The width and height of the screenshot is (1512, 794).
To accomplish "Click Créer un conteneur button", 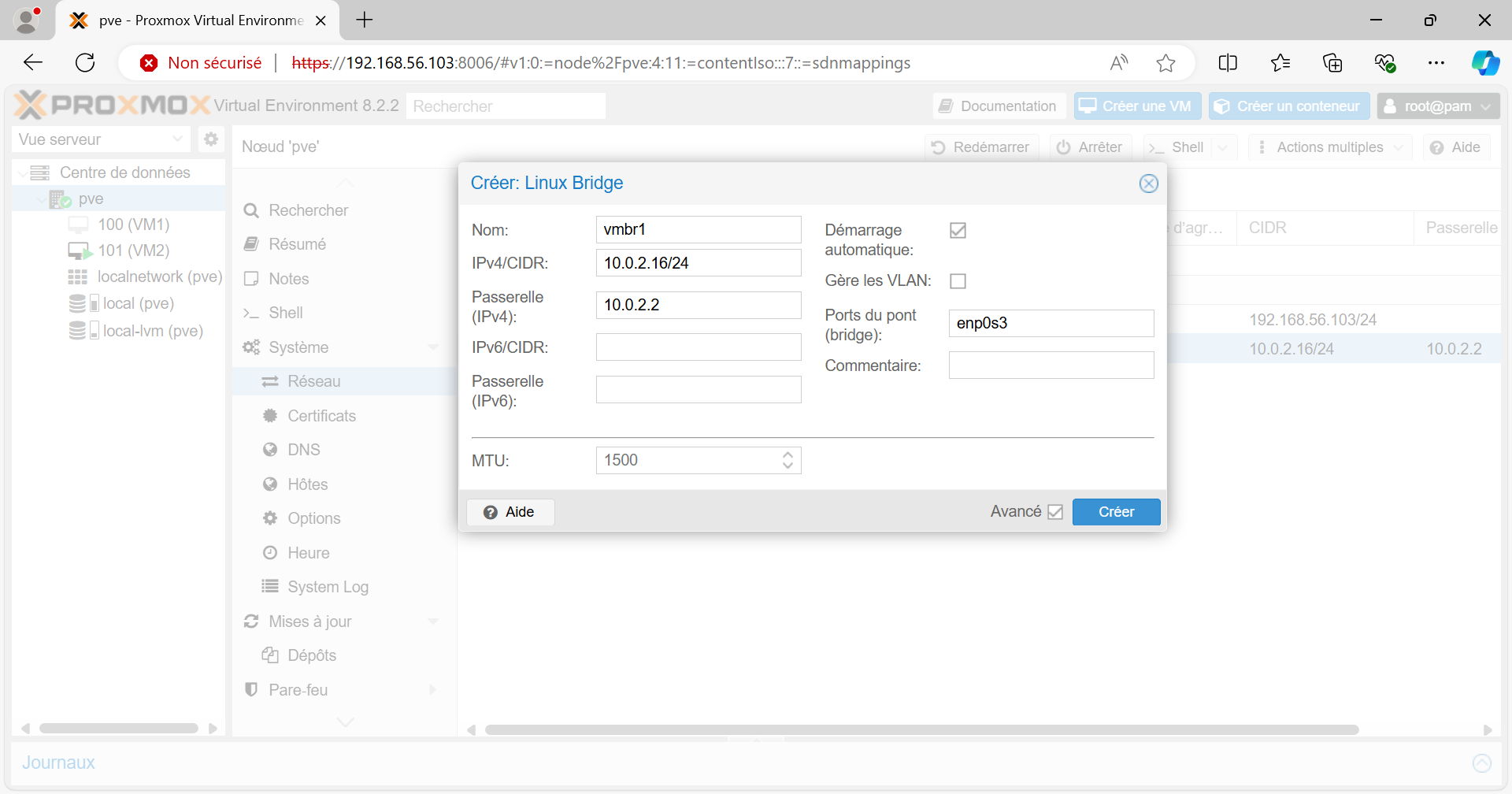I will (1289, 106).
